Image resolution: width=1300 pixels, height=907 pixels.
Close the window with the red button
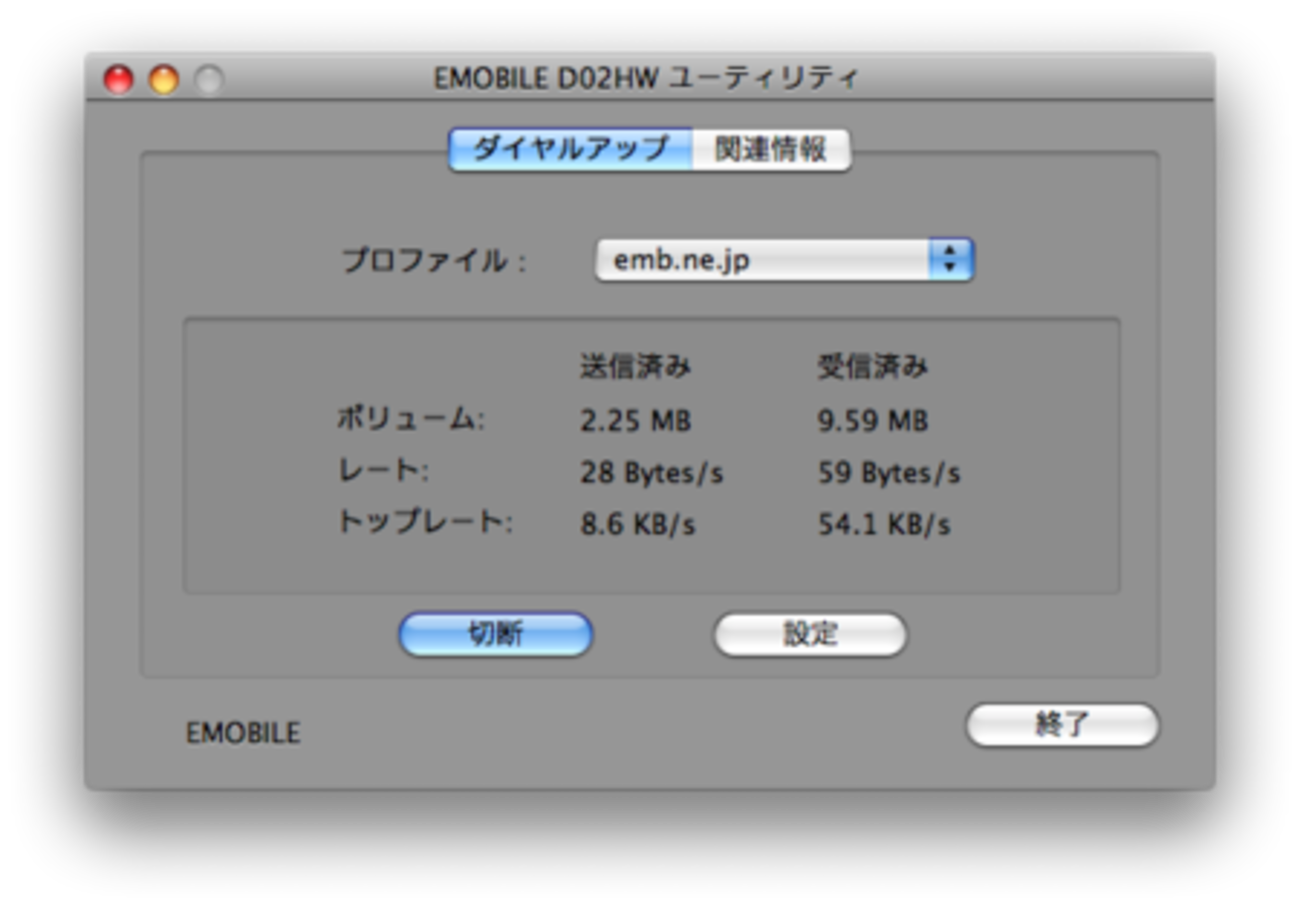coord(119,79)
